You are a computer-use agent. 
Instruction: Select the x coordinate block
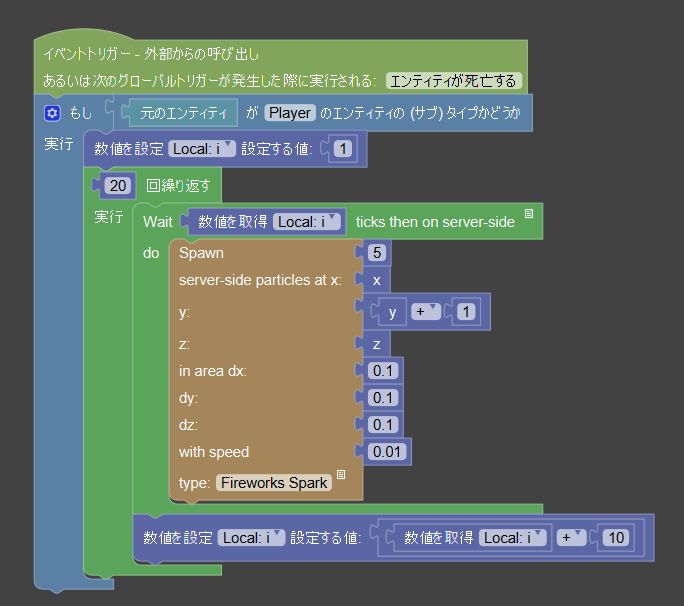[377, 281]
